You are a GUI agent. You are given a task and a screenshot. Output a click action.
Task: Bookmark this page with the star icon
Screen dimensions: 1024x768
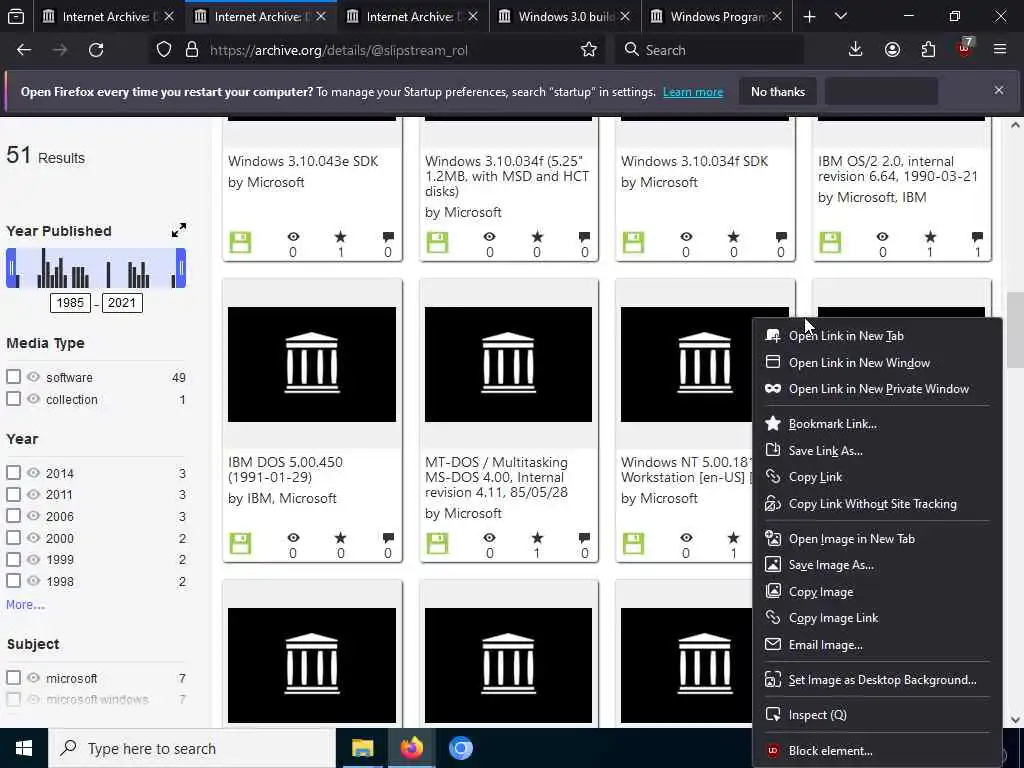tap(588, 50)
